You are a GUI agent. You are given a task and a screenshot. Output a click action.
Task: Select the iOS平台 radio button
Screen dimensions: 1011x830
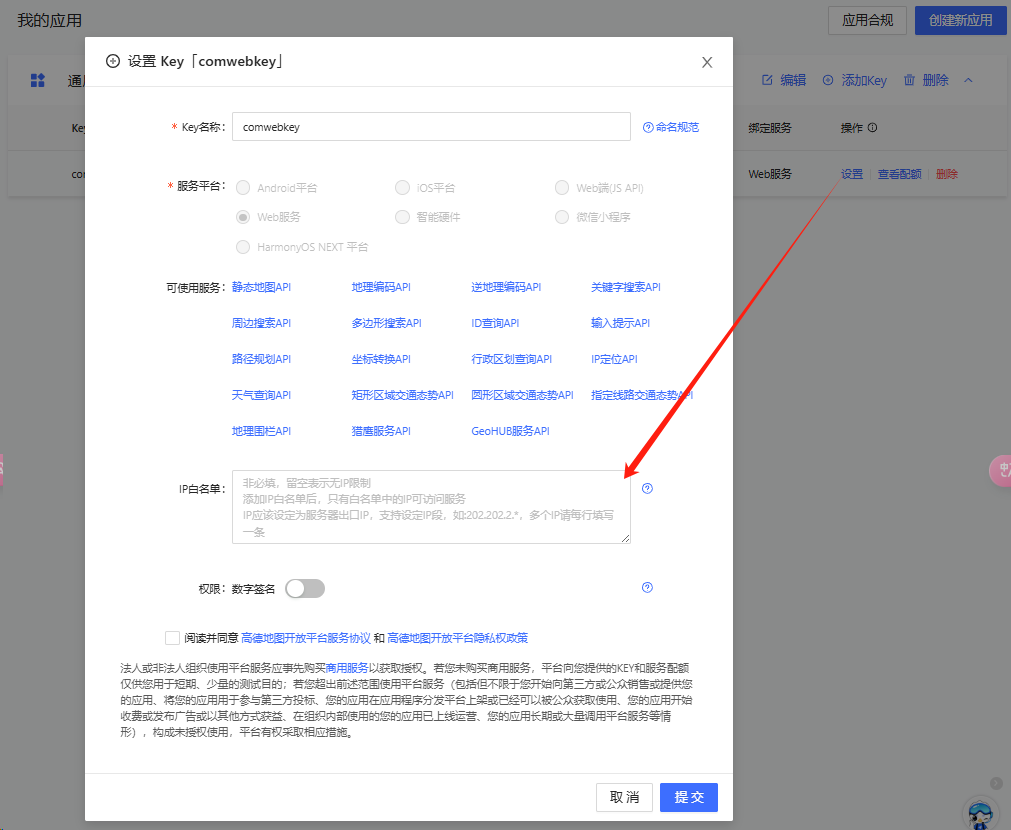point(402,188)
